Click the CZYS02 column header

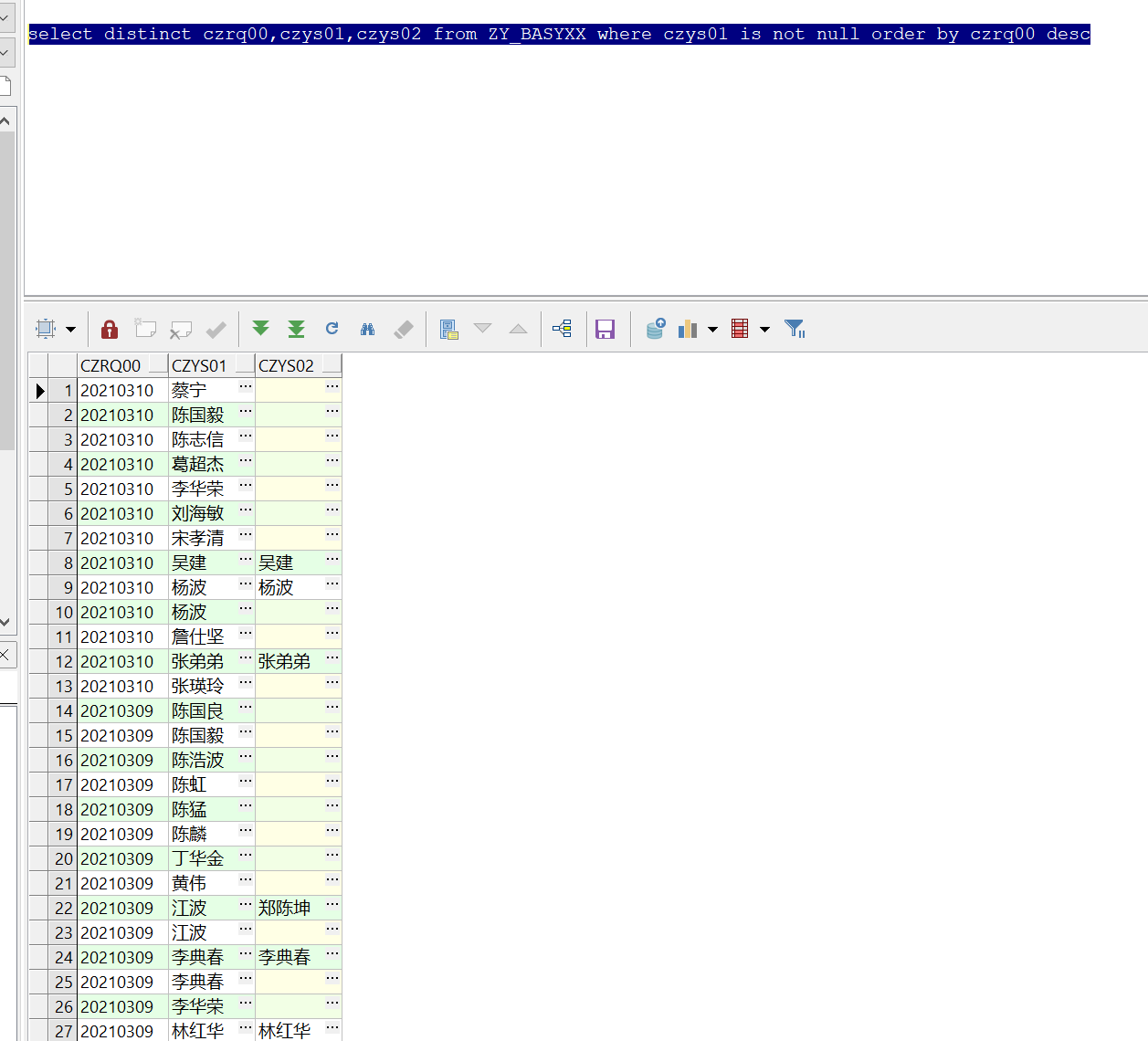tap(298, 365)
